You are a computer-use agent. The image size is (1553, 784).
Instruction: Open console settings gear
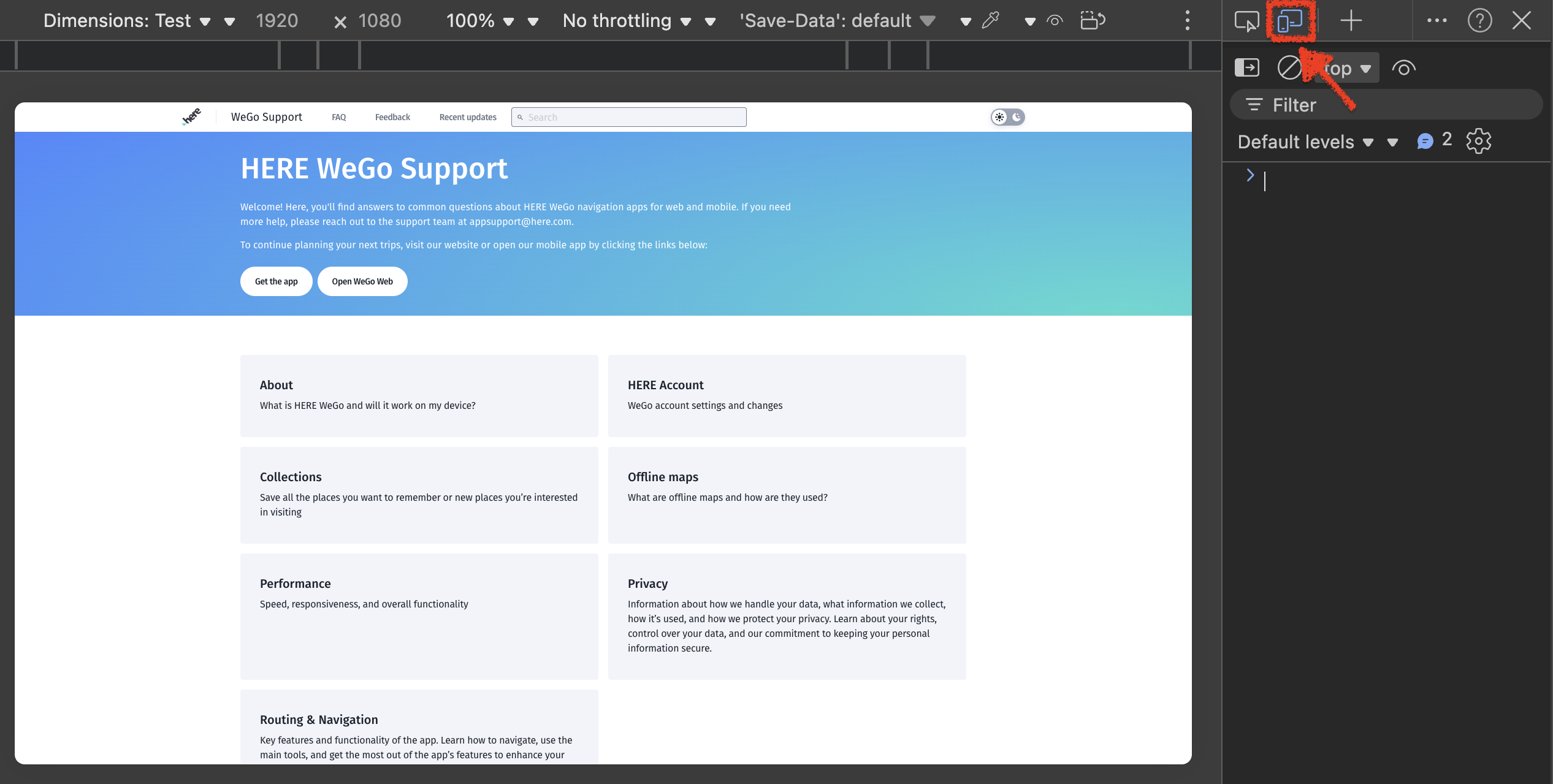click(1478, 142)
